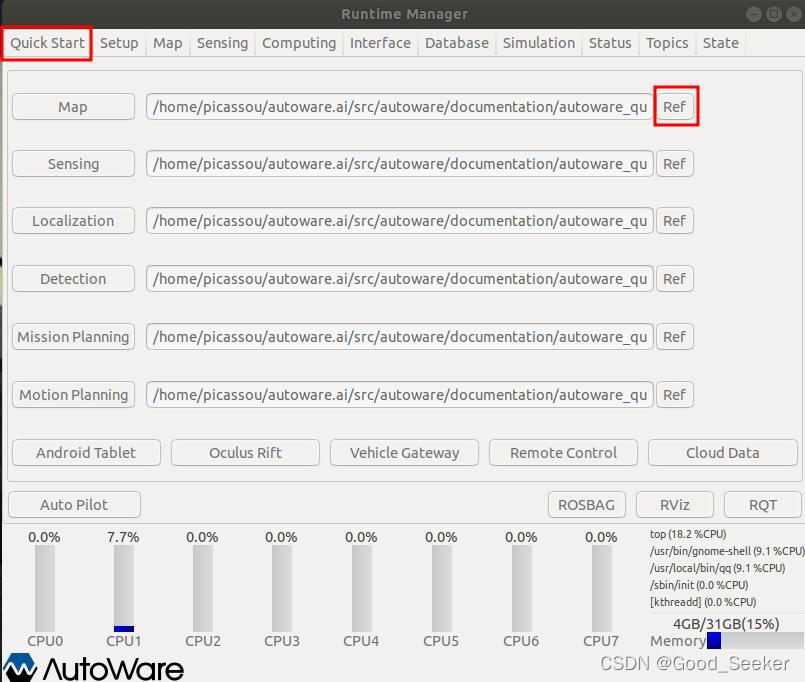Screen dimensions: 805x682
Task: Launch Motion Planning
Action: coord(72,394)
